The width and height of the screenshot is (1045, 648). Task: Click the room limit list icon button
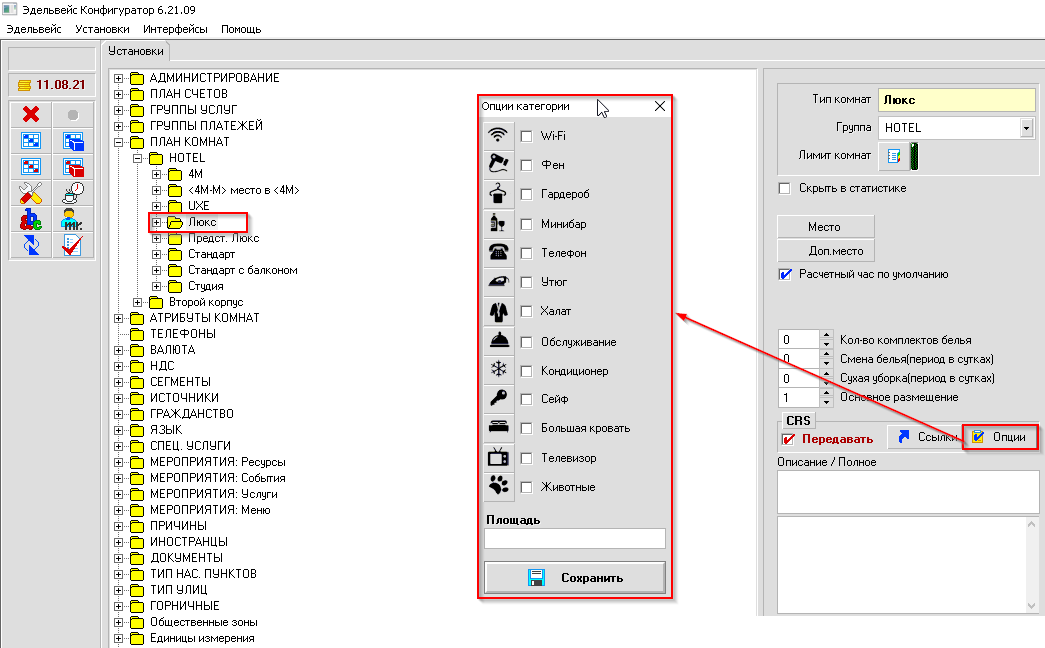pyautogui.click(x=894, y=156)
